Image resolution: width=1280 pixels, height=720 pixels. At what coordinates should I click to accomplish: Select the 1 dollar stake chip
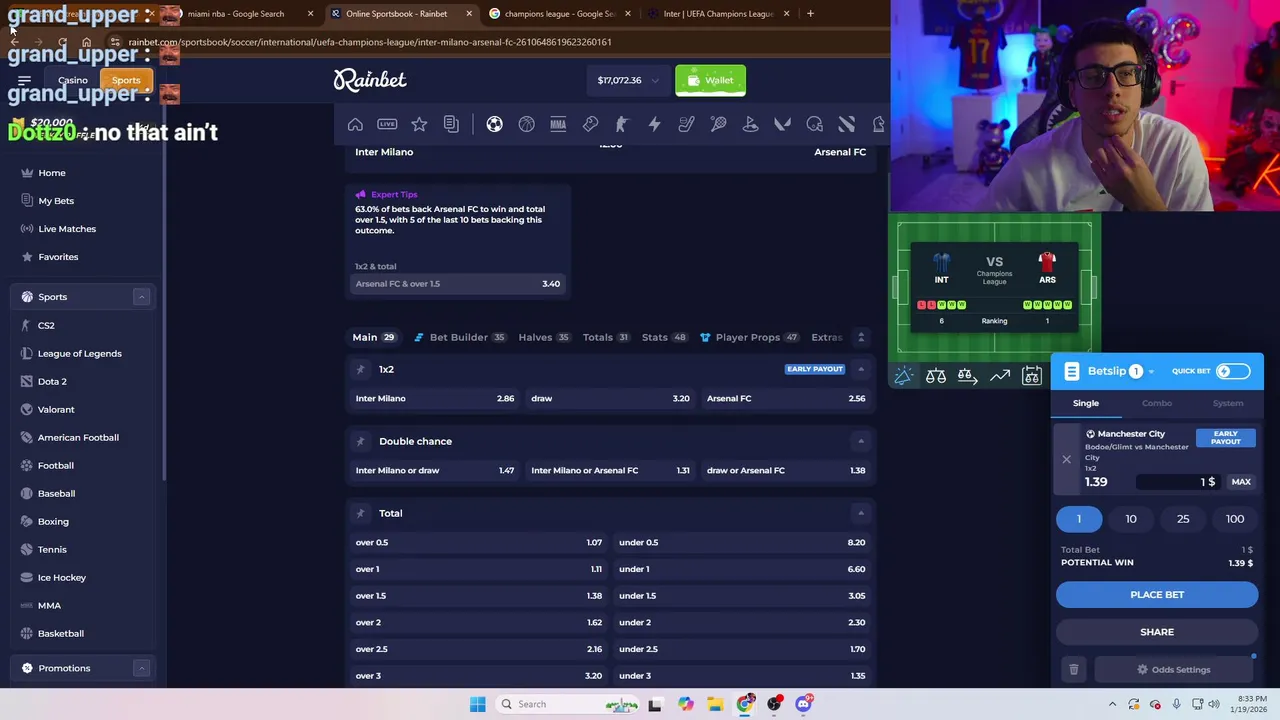point(1079,519)
